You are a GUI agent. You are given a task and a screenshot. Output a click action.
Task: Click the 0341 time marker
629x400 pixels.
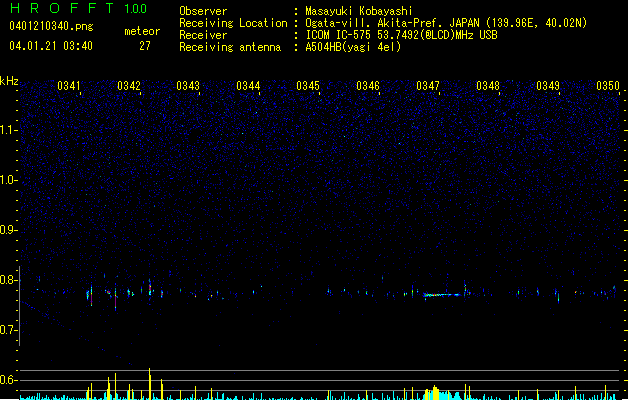(69, 86)
